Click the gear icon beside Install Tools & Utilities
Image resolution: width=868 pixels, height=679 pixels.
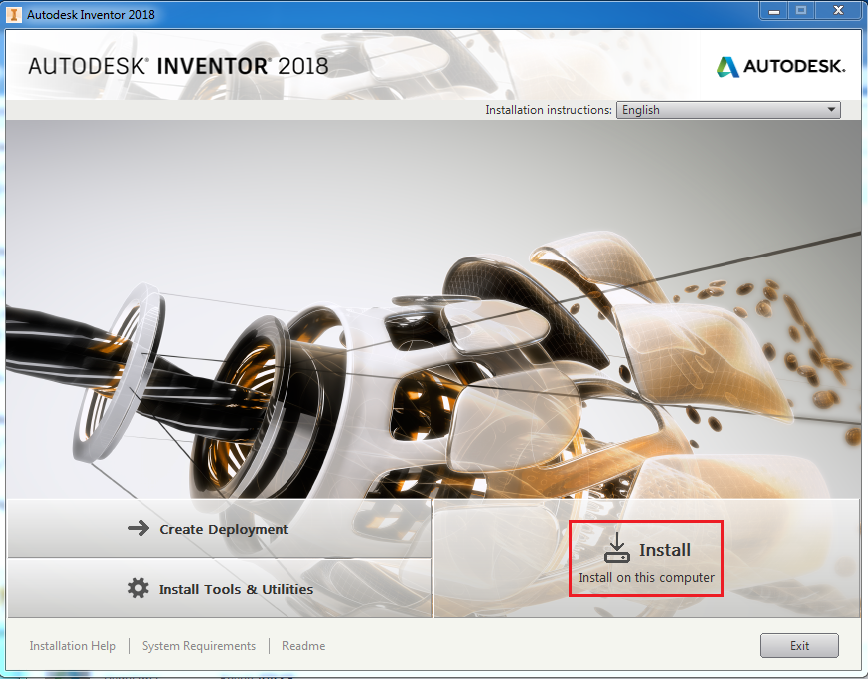point(138,588)
